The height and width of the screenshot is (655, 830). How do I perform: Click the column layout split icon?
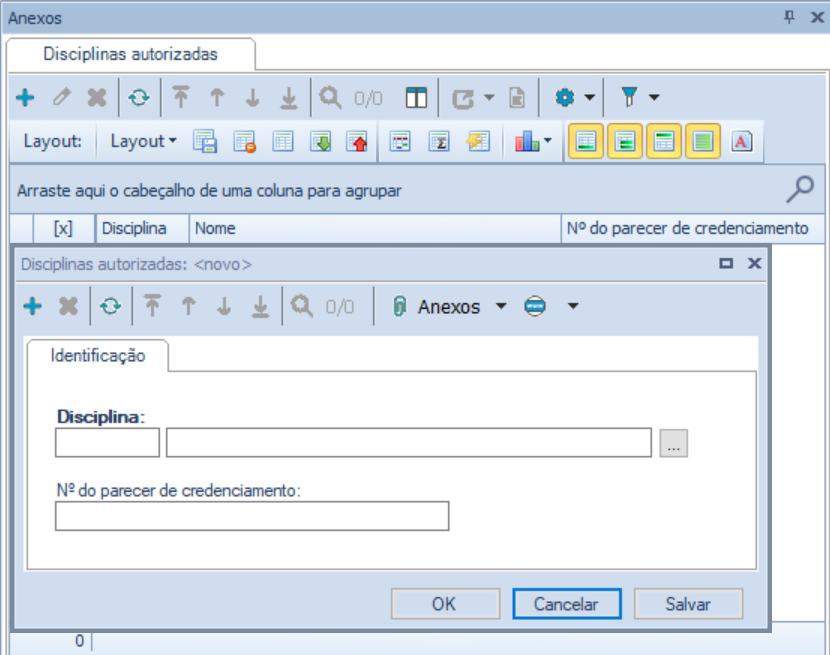point(416,98)
